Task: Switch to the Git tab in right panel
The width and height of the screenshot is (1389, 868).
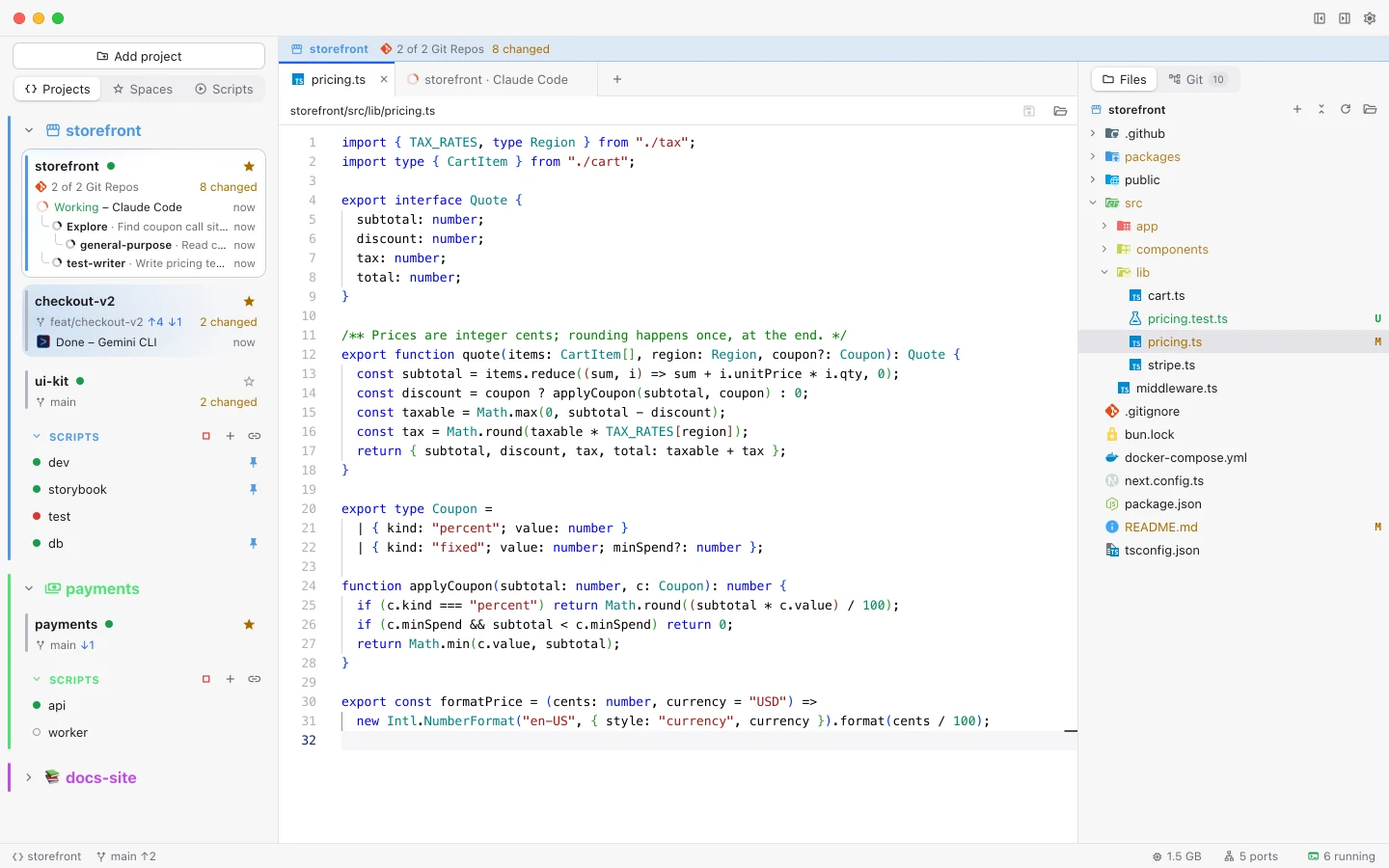Action: (x=1196, y=79)
